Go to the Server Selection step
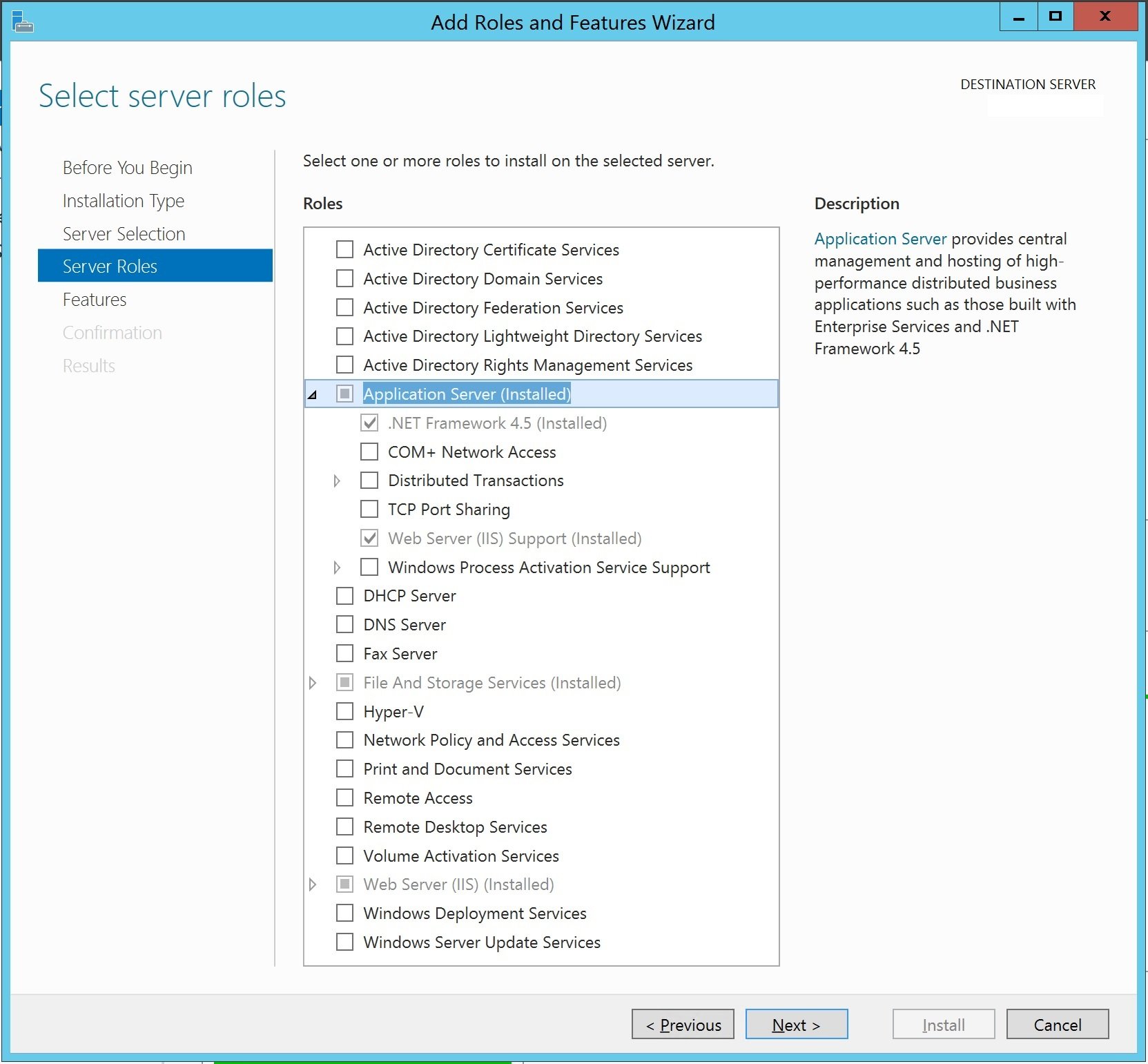 tap(124, 234)
